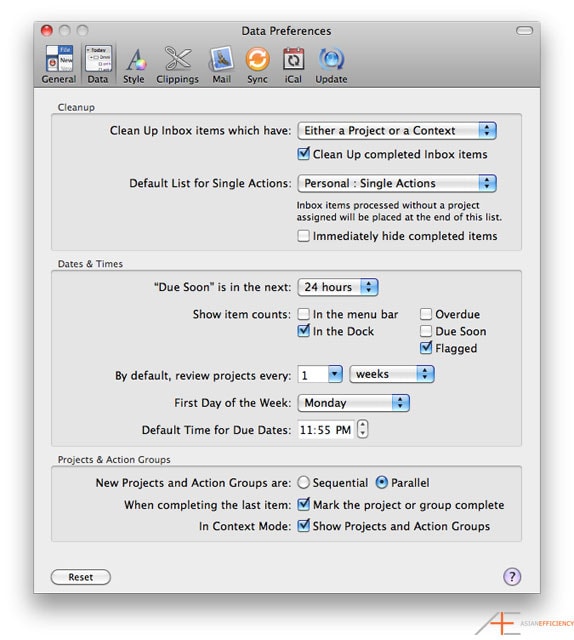The width and height of the screenshot is (574, 640).
Task: Click the toolbar toggle pill button
Action: [x=524, y=31]
